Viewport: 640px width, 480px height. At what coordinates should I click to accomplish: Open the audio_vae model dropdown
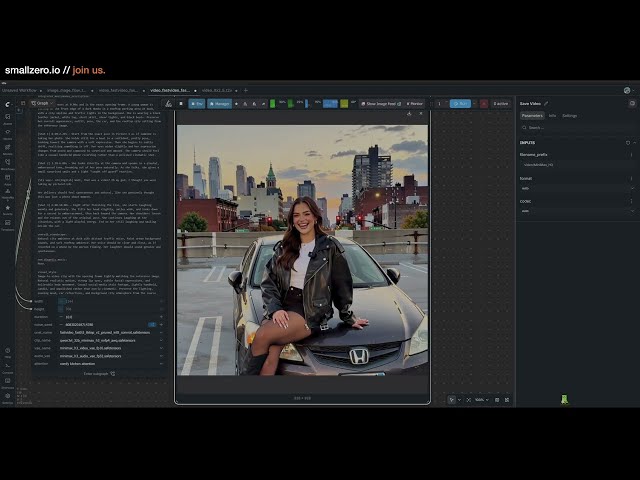111,356
